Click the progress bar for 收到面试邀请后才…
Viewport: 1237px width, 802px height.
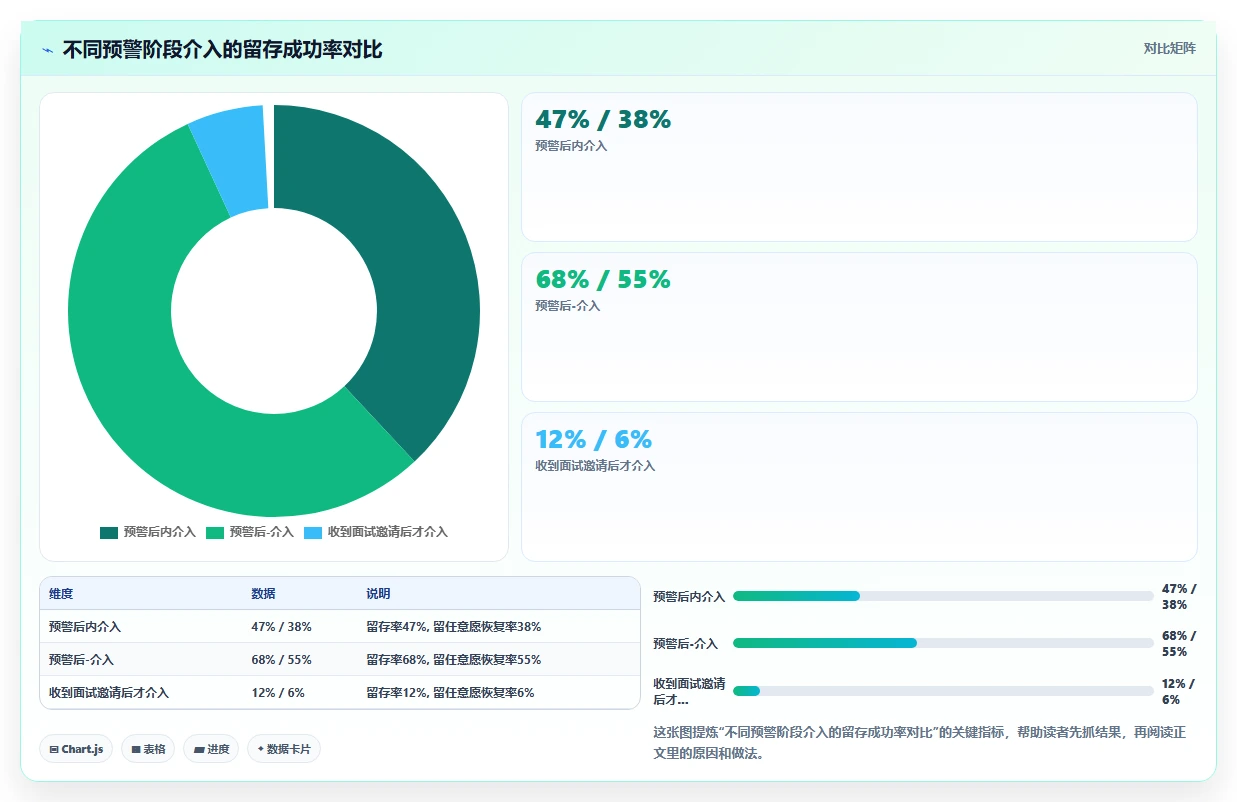[x=943, y=691]
